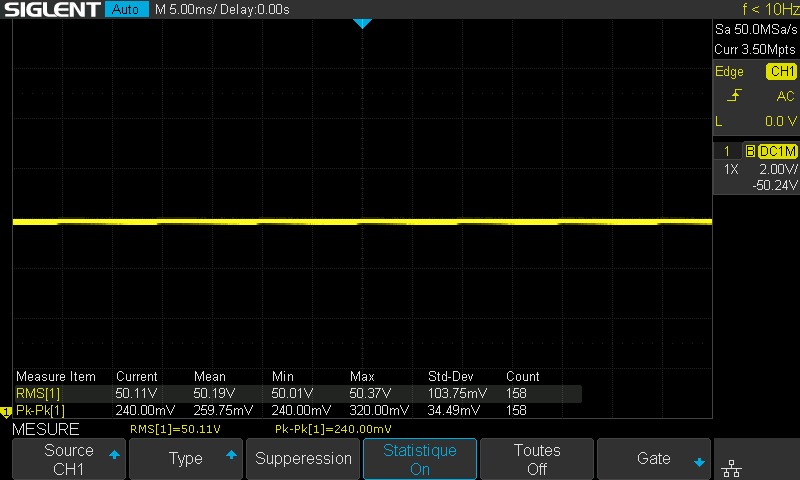Click the AC trigger coupling label
The height and width of the screenshot is (480, 800).
[785, 96]
